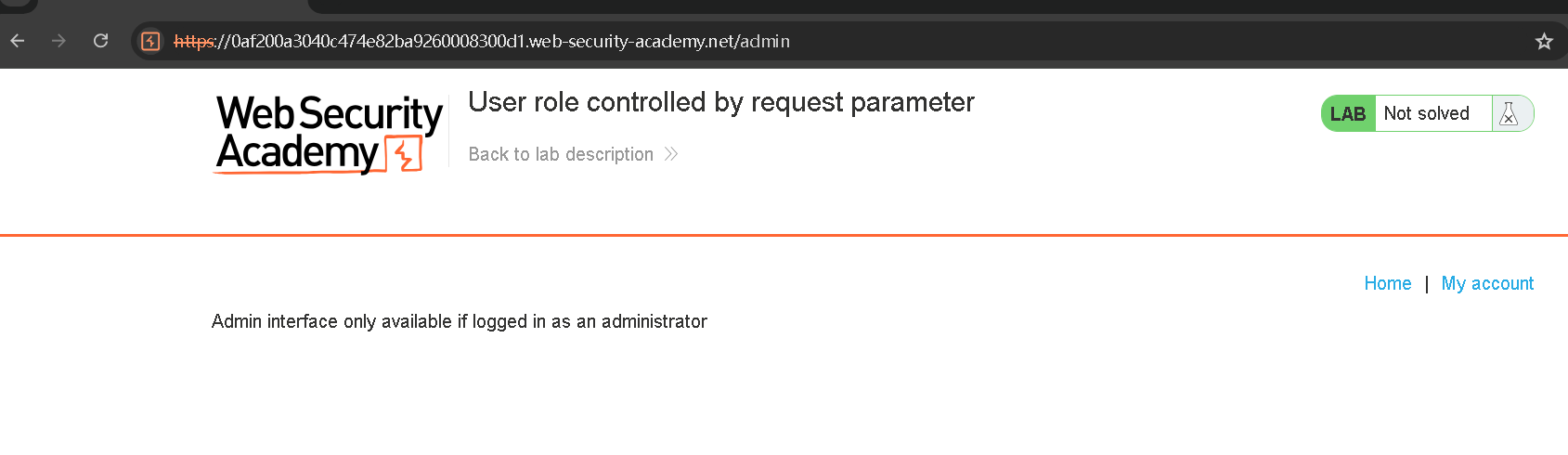Reload the current page
1568x455 pixels.
(101, 41)
